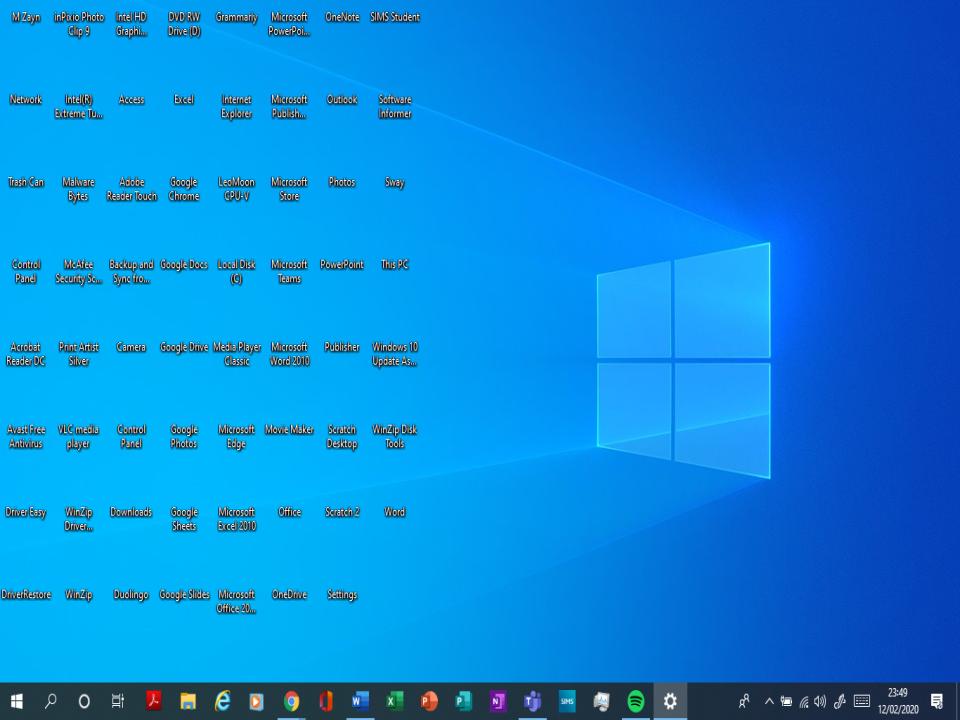Select the 'Sway' desktop shortcut
The width and height of the screenshot is (960, 720).
(395, 182)
